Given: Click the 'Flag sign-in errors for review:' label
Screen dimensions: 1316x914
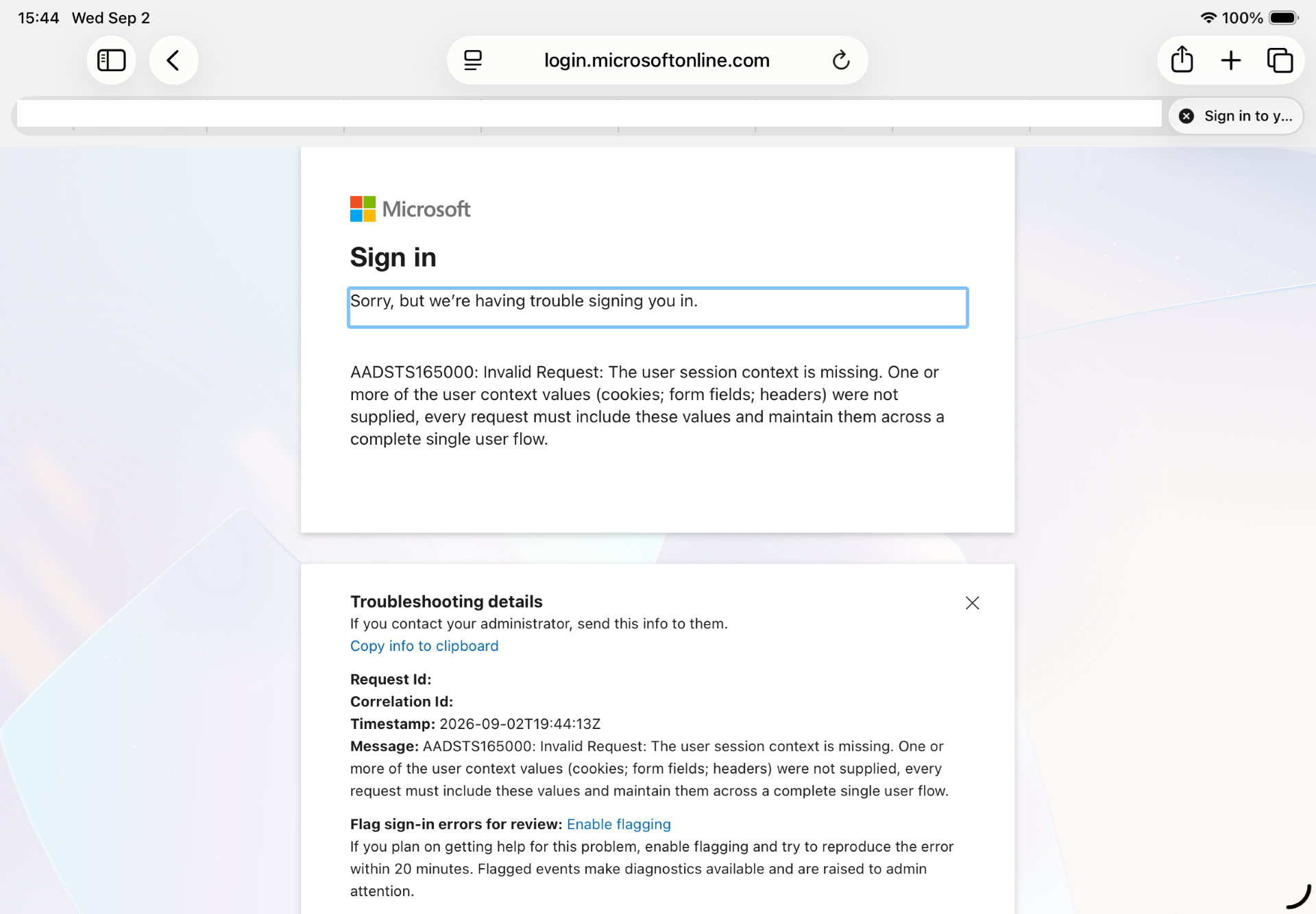Looking at the screenshot, I should 456,824.
